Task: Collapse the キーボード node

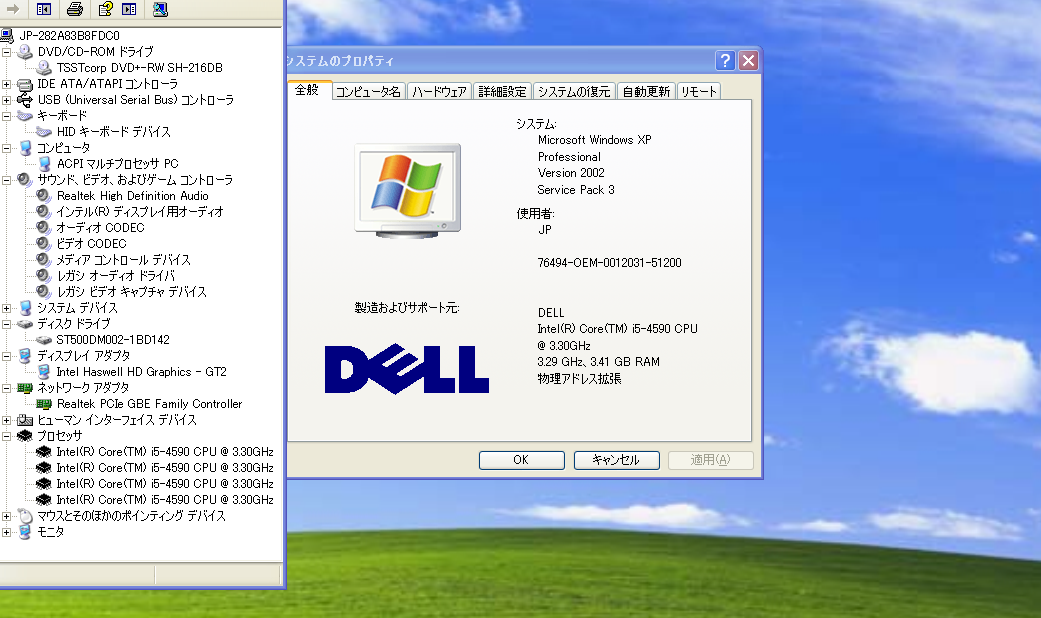Action: [x=7, y=116]
